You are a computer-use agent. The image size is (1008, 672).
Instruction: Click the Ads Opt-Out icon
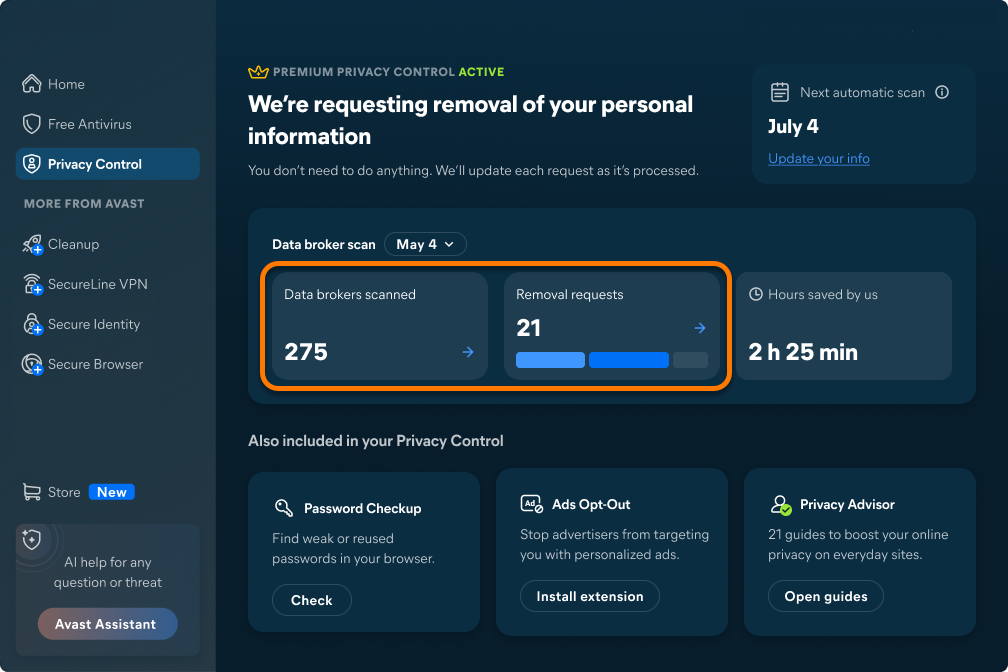coord(532,504)
